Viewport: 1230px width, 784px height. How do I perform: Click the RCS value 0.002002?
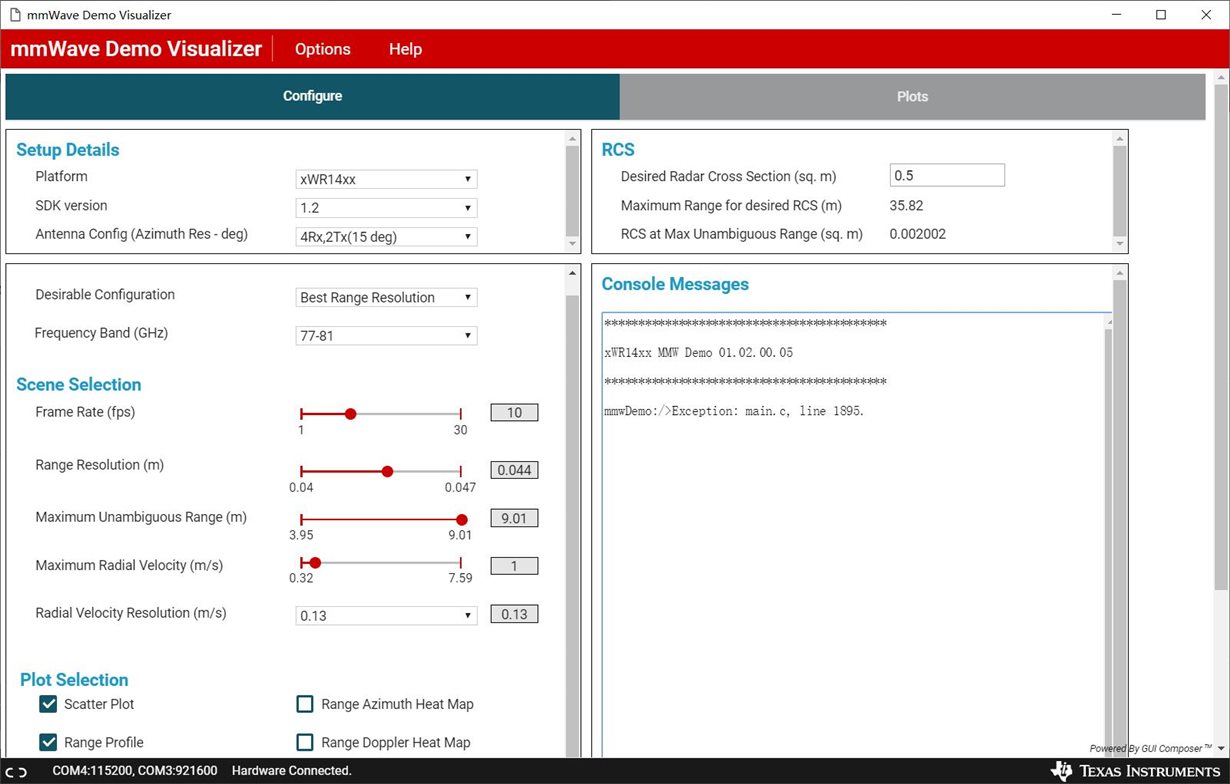click(x=918, y=234)
